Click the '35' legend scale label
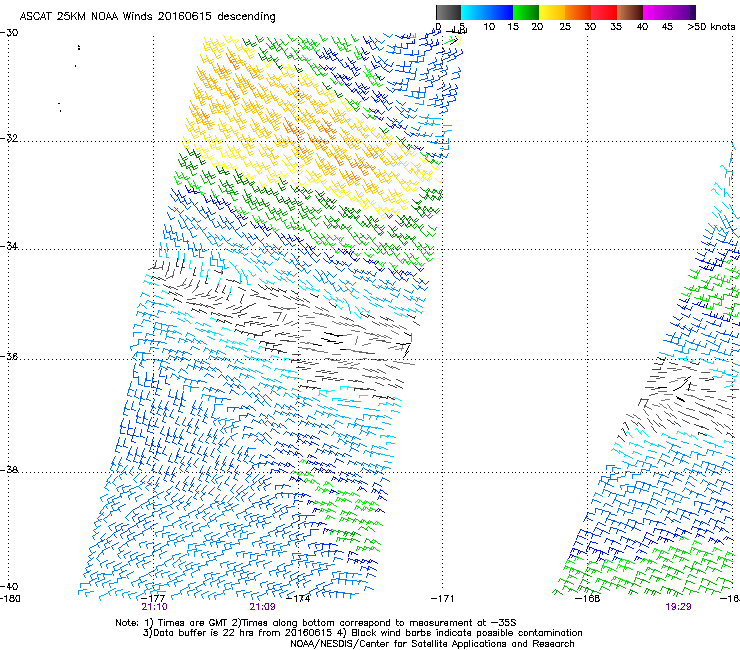 (616, 27)
